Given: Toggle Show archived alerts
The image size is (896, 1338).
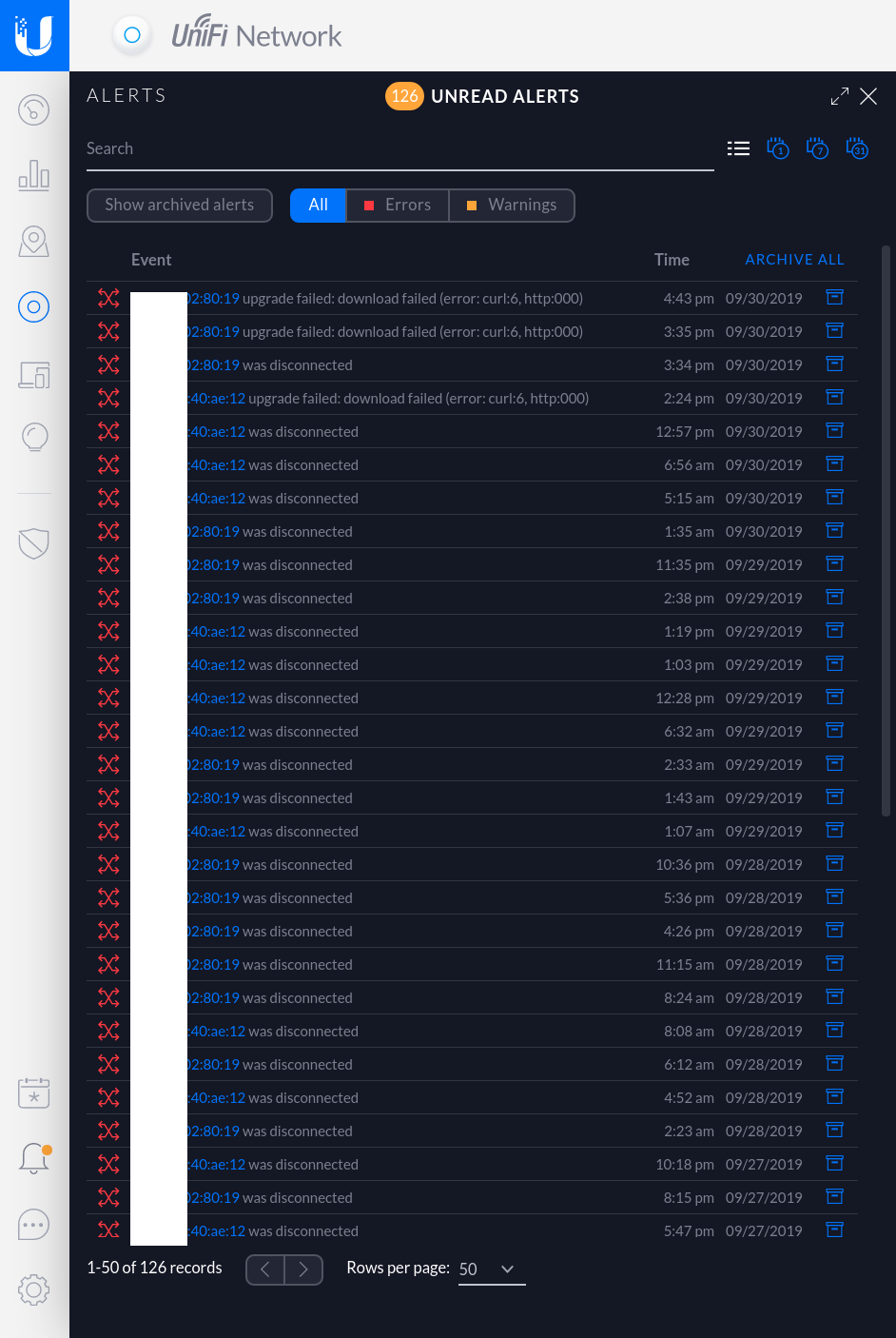Looking at the screenshot, I should 180,206.
